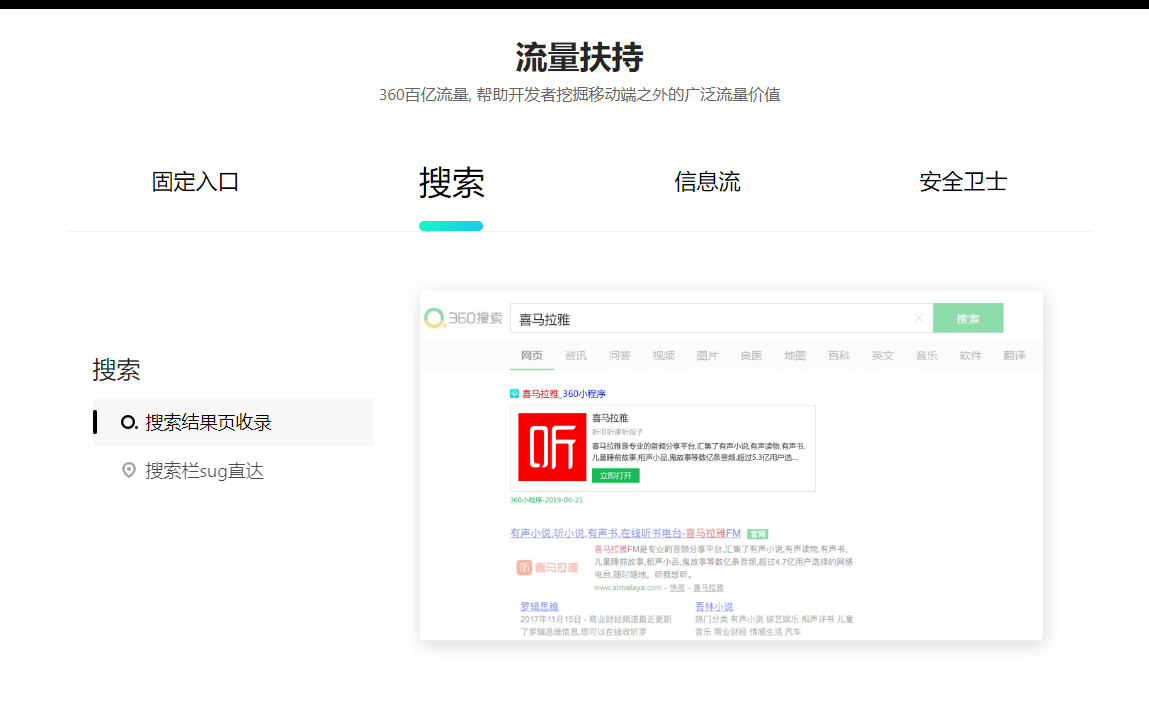The height and width of the screenshot is (707, 1149).
Task: Open the 罗辑思维 sub-link
Action: point(539,607)
